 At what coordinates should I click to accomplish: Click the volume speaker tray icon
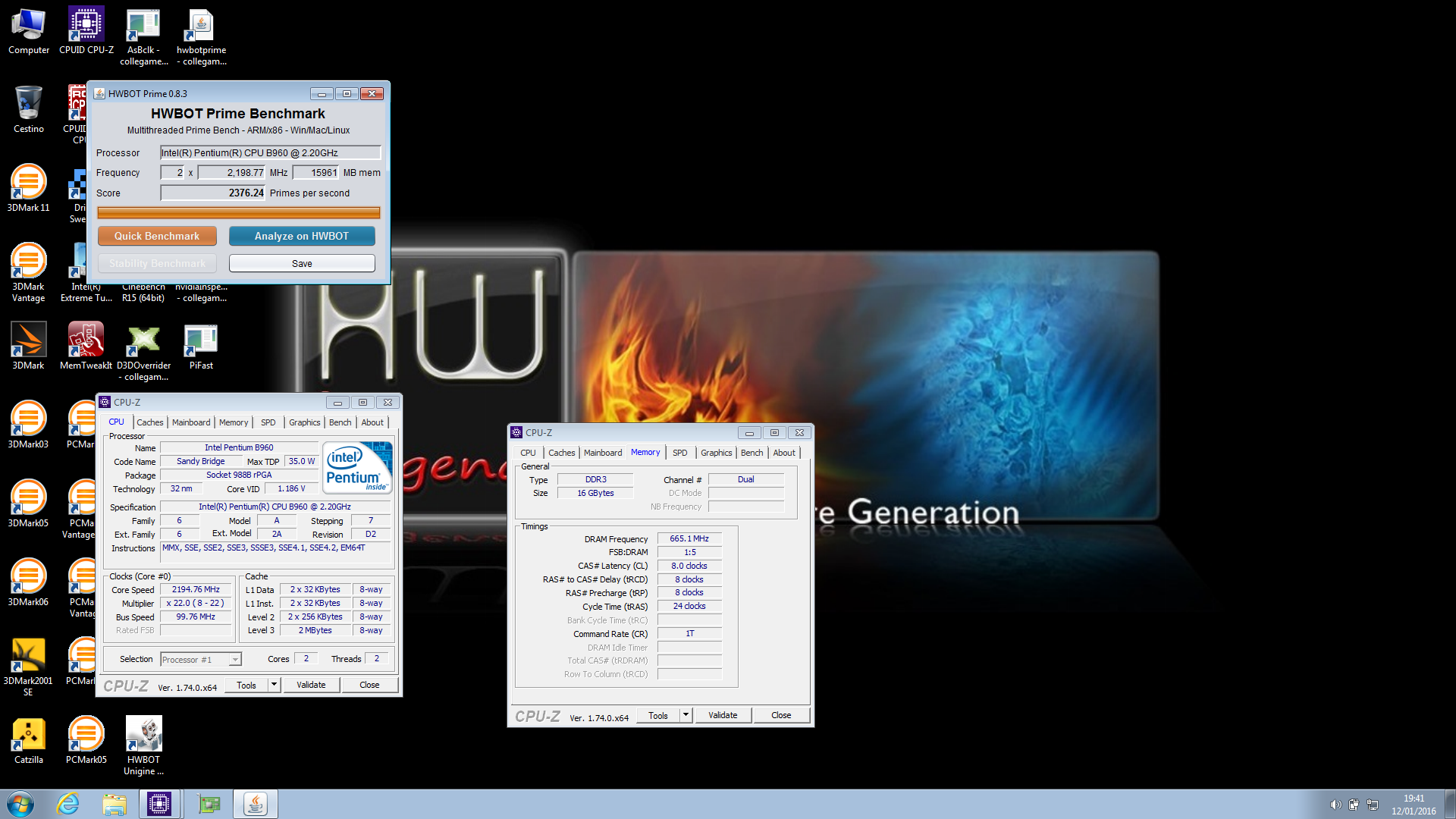[1335, 805]
